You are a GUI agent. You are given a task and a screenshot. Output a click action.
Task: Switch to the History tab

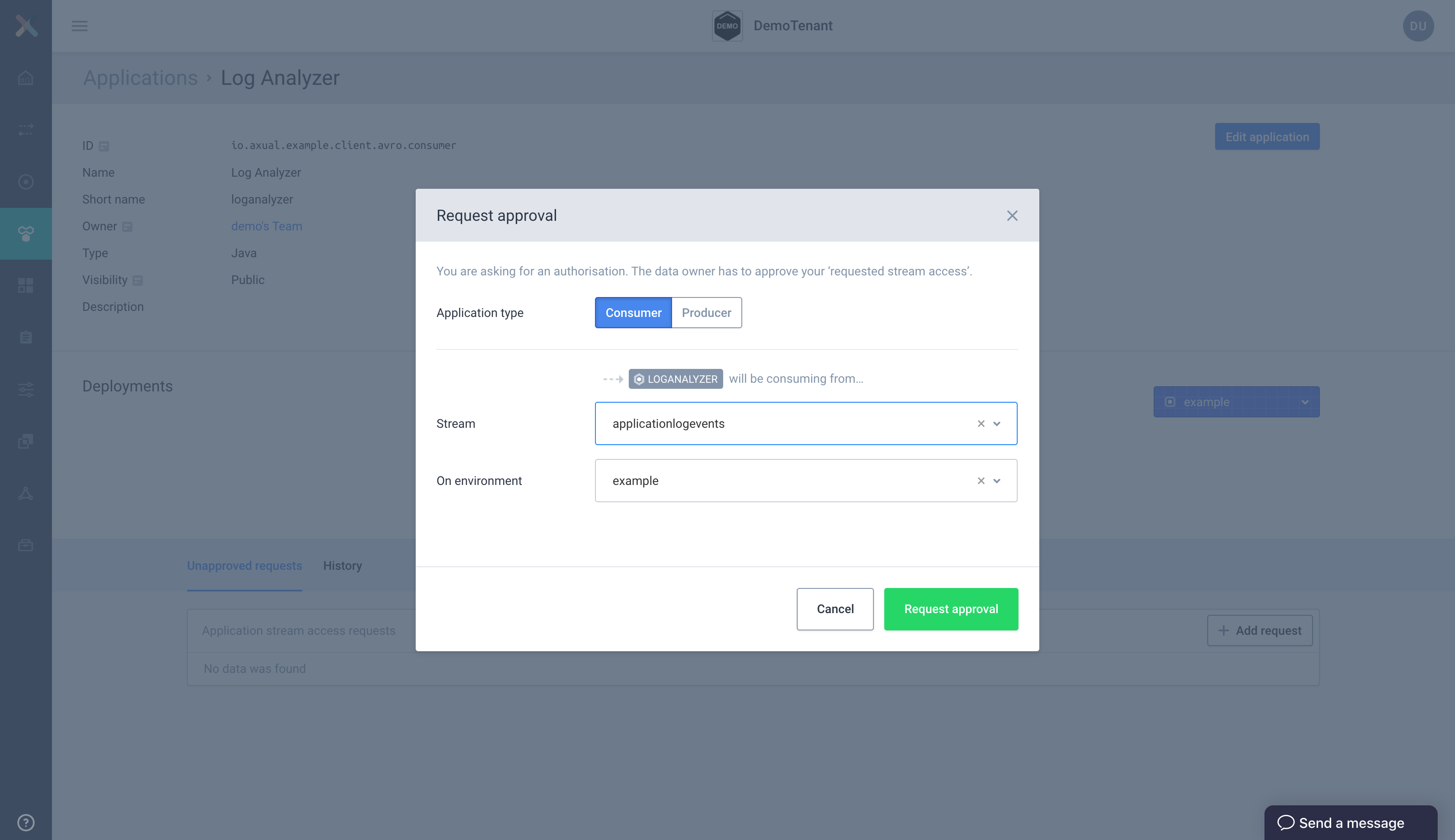(x=343, y=565)
